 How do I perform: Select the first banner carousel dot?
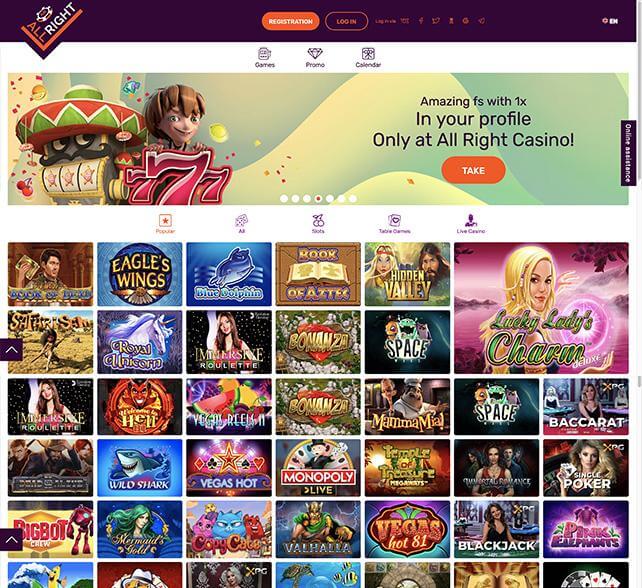[284, 199]
